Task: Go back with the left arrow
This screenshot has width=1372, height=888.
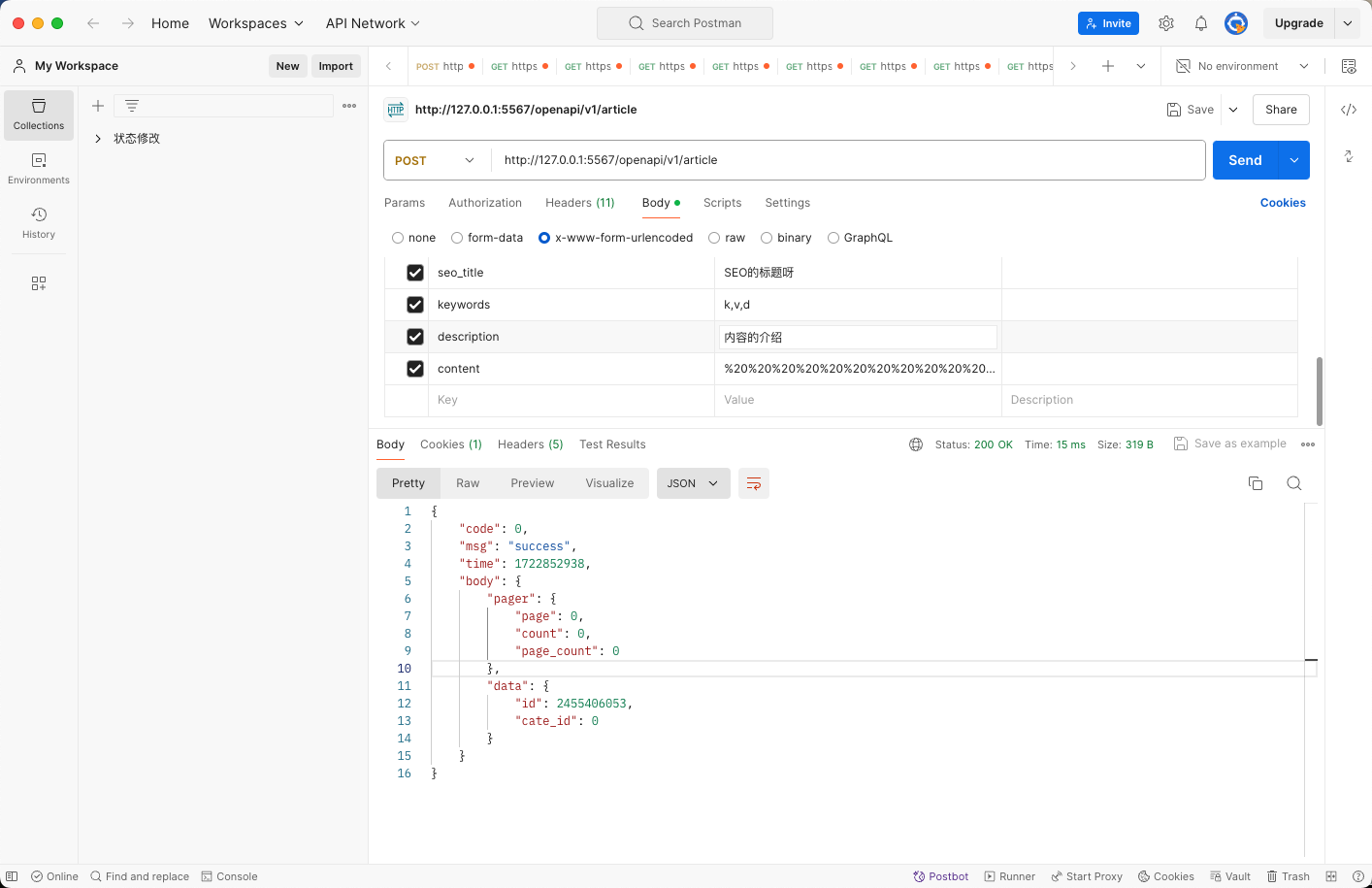Action: click(x=93, y=23)
